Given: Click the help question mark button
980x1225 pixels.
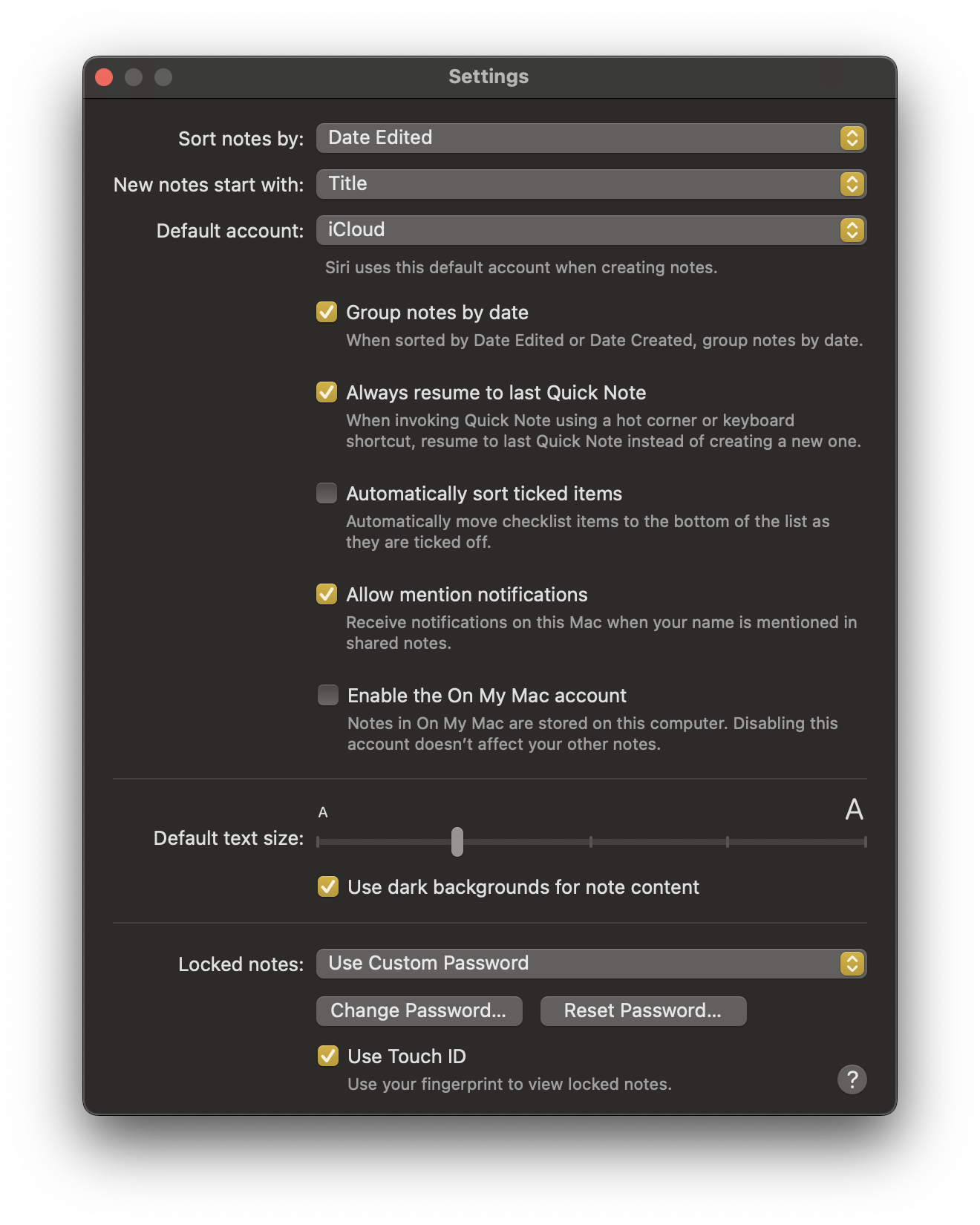Looking at the screenshot, I should 852,1079.
